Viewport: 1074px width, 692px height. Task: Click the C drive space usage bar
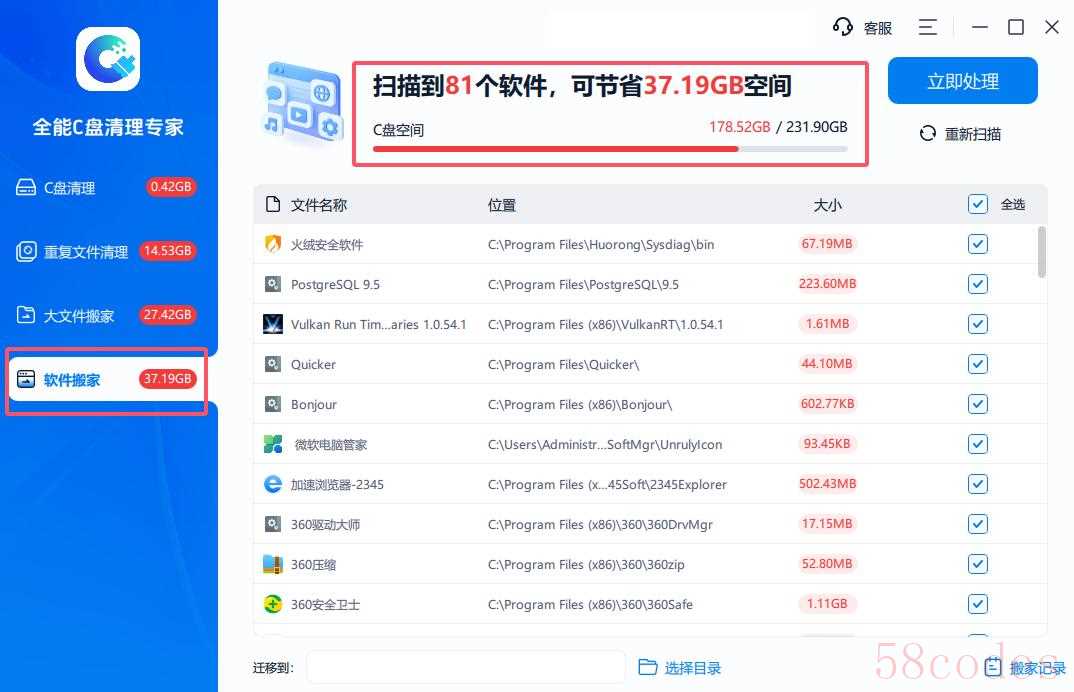click(x=610, y=149)
